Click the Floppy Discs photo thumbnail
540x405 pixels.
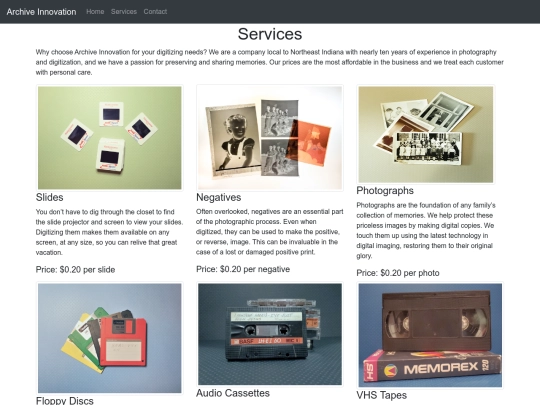pos(110,338)
